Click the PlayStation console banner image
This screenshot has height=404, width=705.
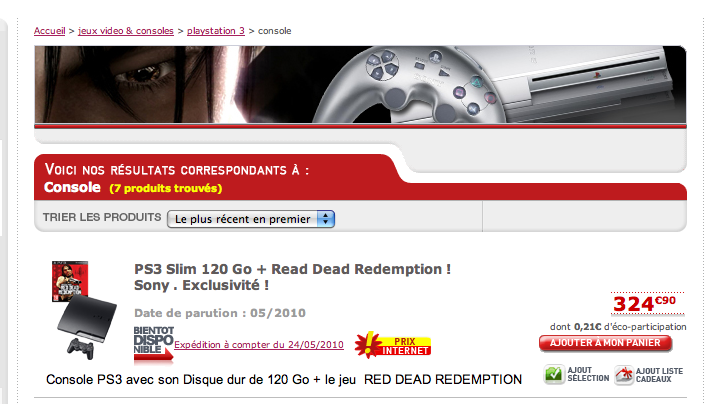360,84
